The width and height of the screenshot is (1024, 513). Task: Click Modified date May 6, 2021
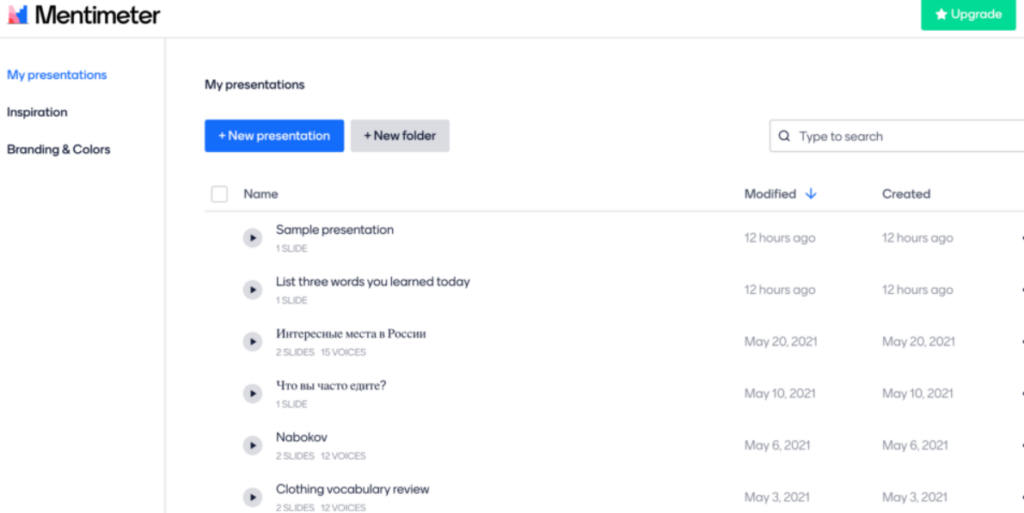[x=777, y=445]
